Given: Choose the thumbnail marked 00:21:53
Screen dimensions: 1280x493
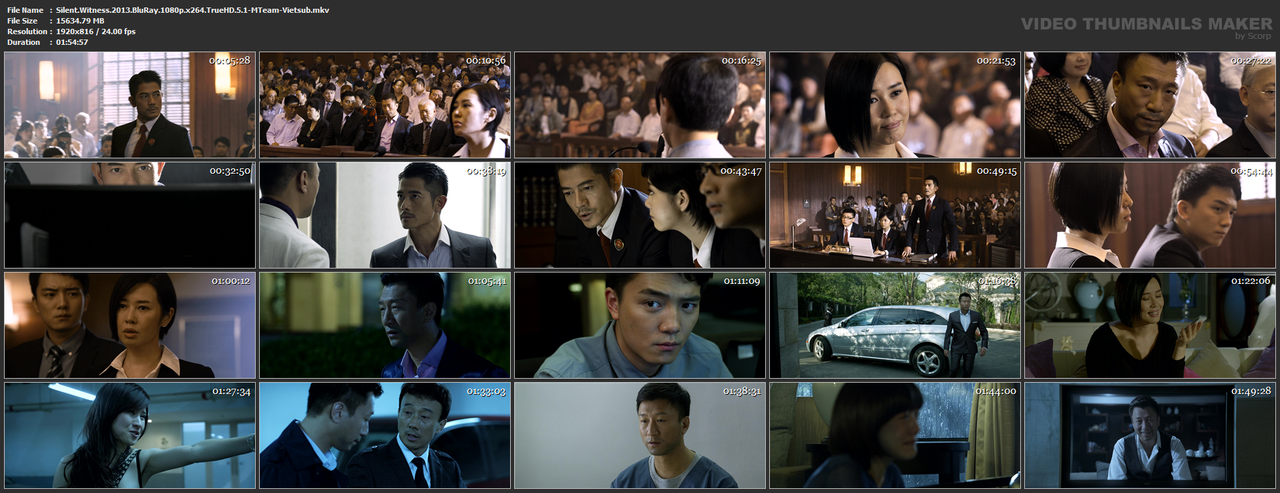Looking at the screenshot, I should 895,105.
